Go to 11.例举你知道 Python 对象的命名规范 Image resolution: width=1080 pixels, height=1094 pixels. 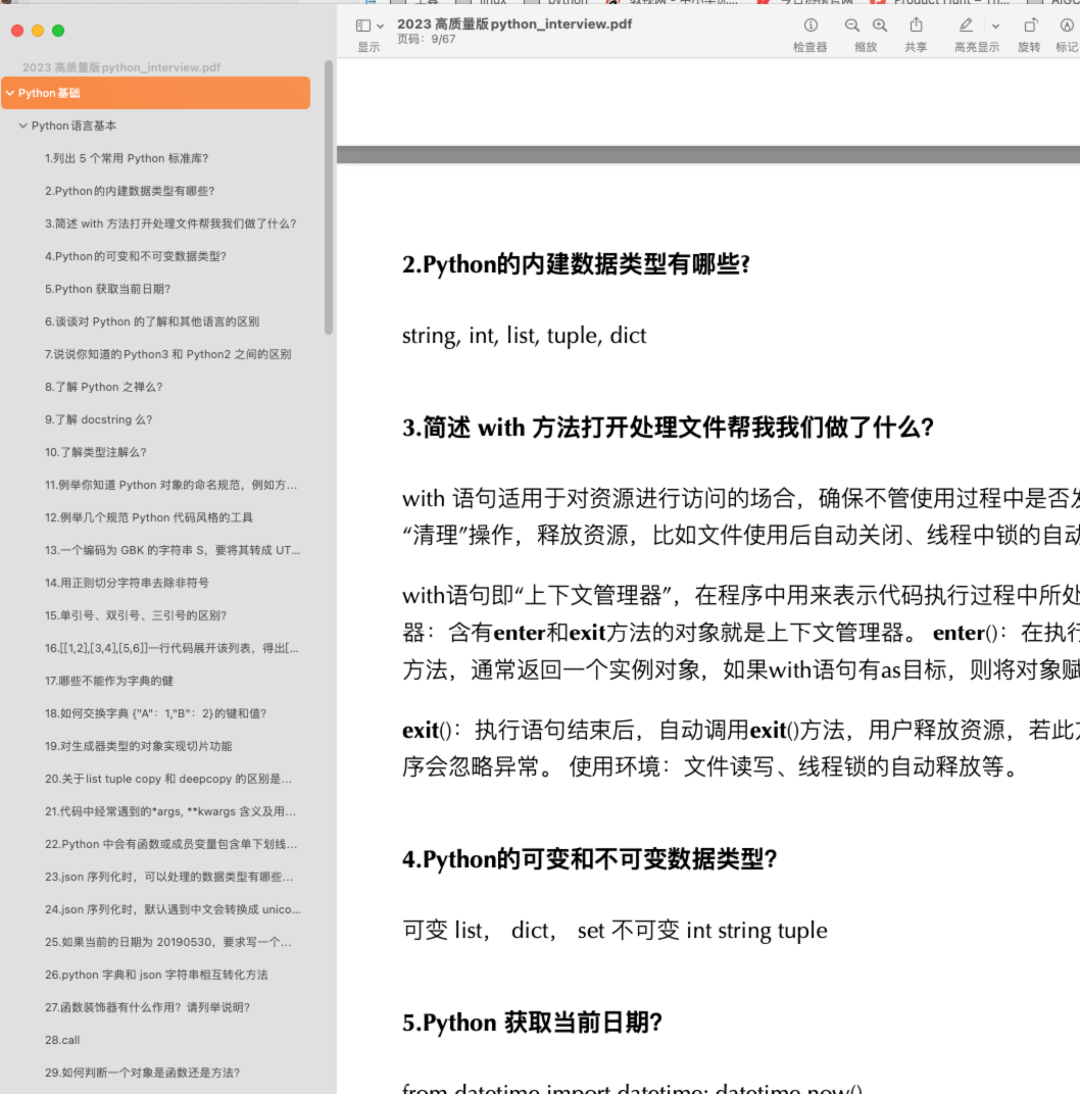tap(172, 485)
